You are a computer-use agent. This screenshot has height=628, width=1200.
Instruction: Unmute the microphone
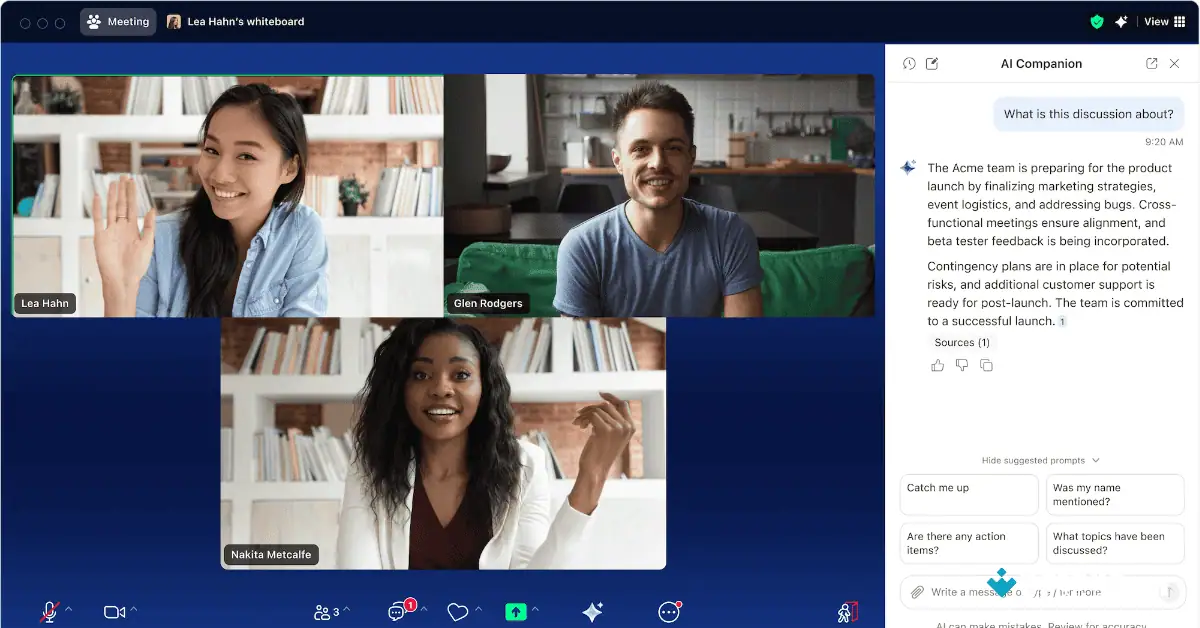pos(48,608)
